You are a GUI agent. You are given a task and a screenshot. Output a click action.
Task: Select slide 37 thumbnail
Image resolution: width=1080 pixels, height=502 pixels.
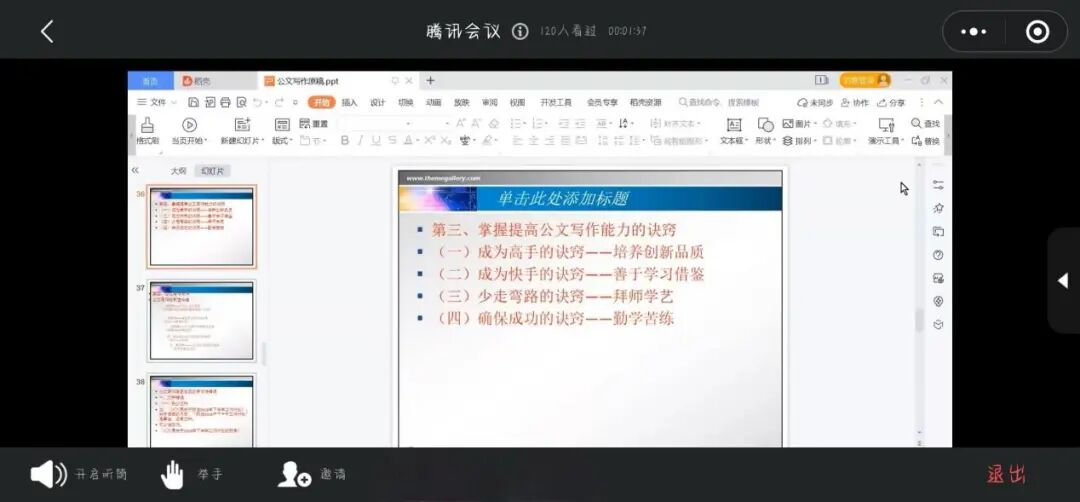pyautogui.click(x=202, y=321)
